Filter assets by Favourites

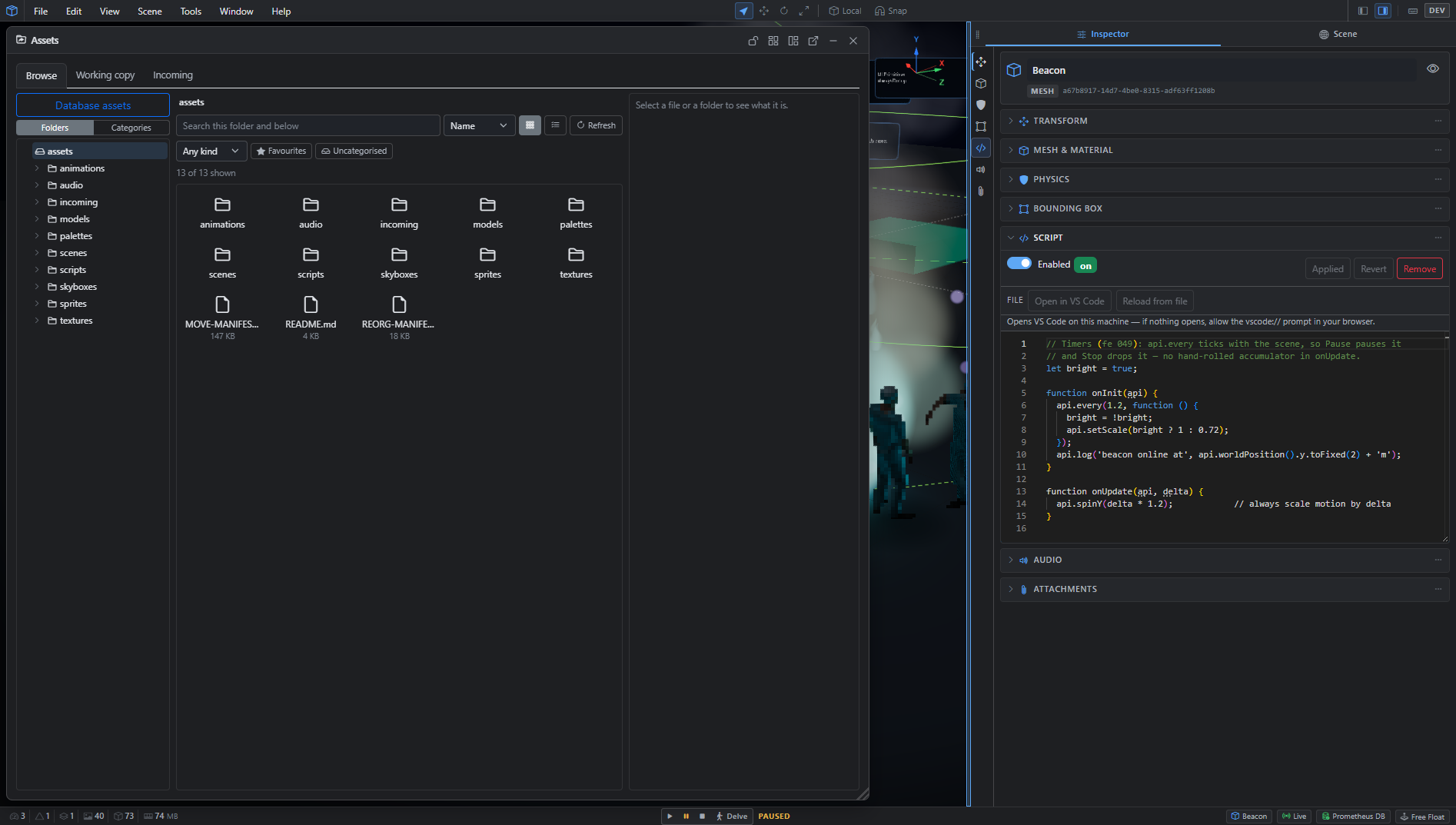281,151
